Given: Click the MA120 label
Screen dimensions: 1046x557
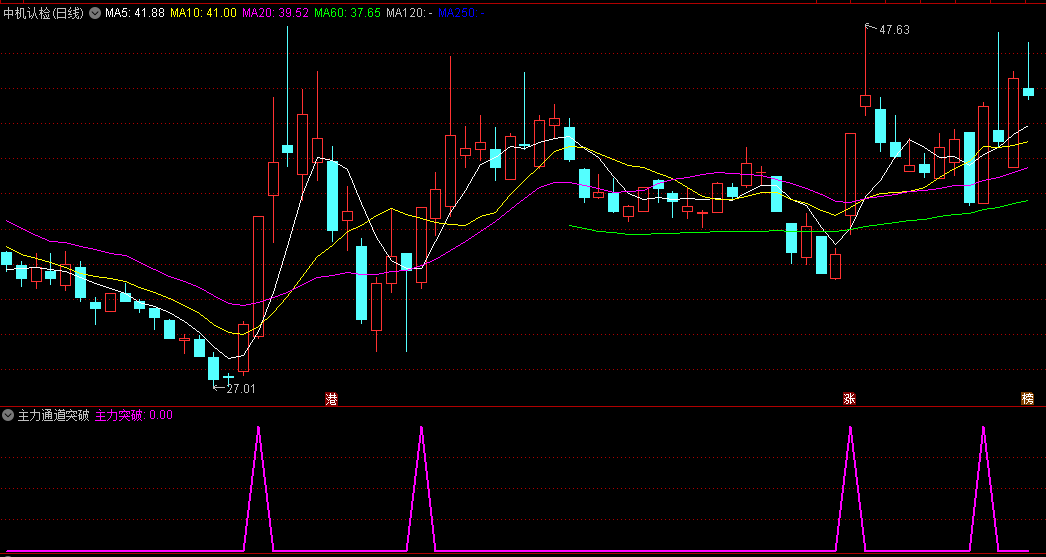Looking at the screenshot, I should (409, 13).
